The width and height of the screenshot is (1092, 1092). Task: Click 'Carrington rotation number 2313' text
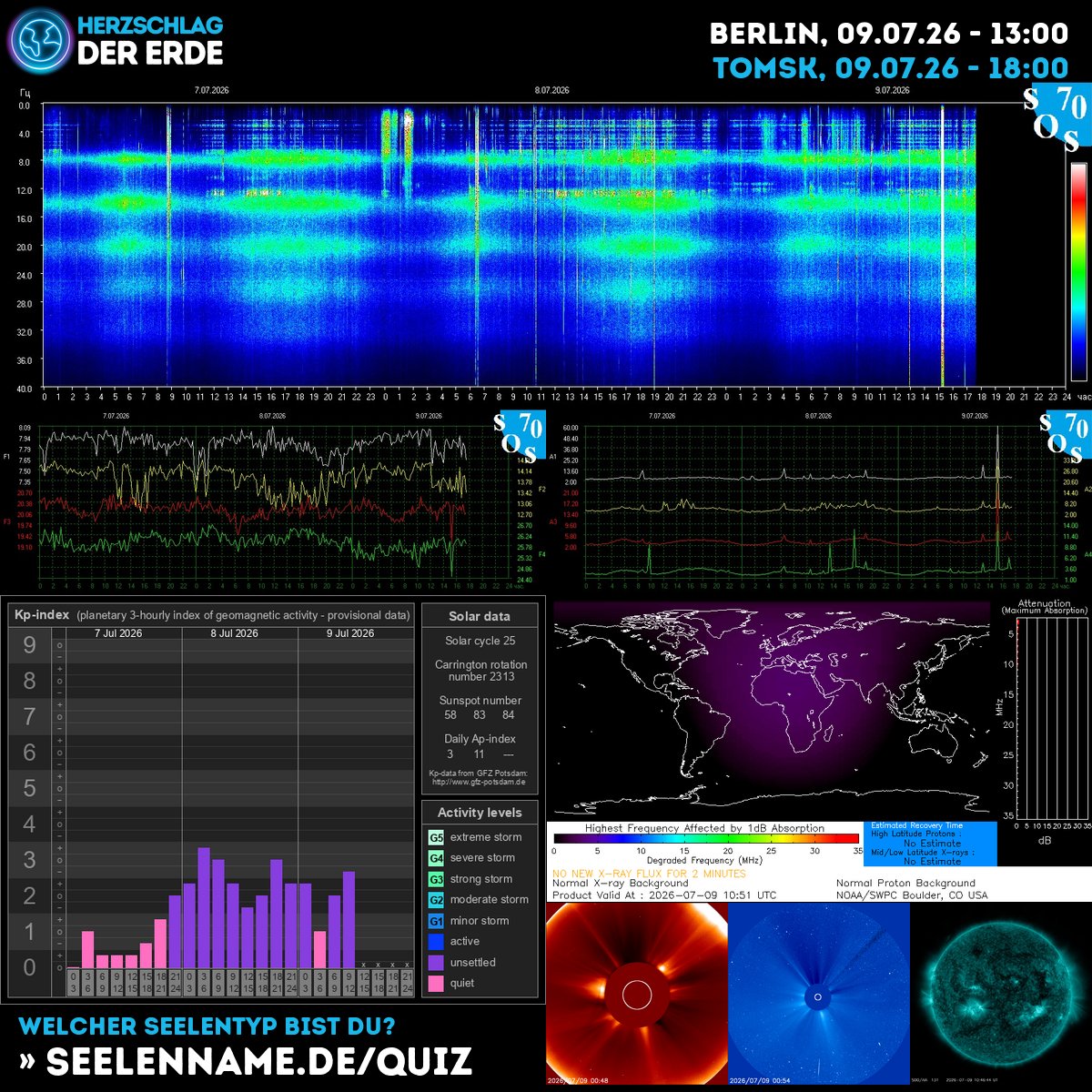pos(480,671)
